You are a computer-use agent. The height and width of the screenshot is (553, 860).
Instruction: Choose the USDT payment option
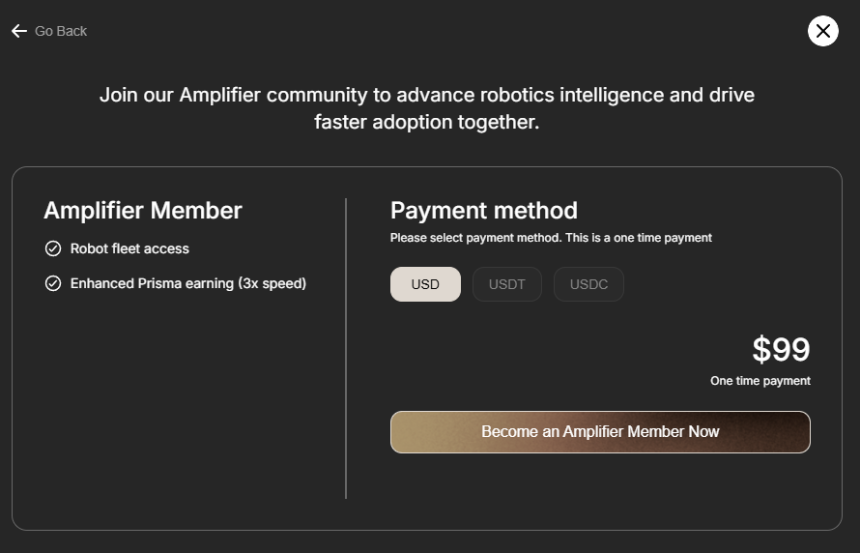pos(507,284)
